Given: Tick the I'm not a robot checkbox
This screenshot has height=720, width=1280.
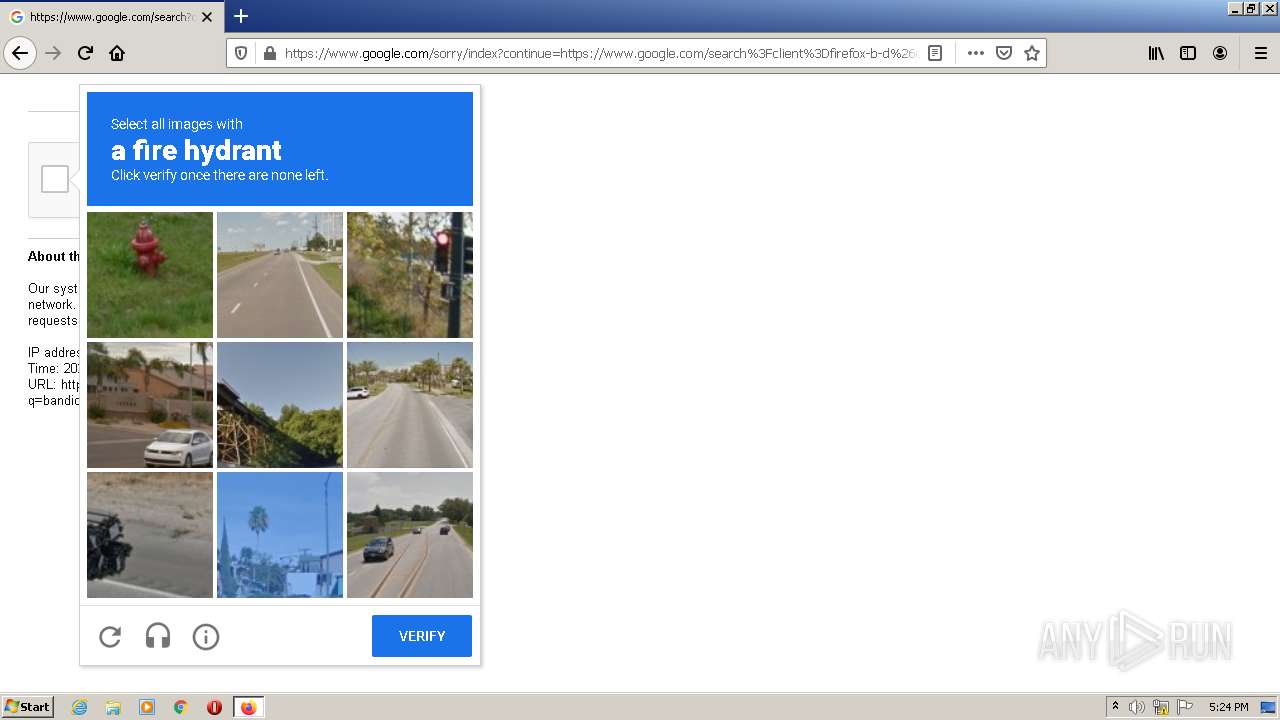Looking at the screenshot, I should point(55,179).
